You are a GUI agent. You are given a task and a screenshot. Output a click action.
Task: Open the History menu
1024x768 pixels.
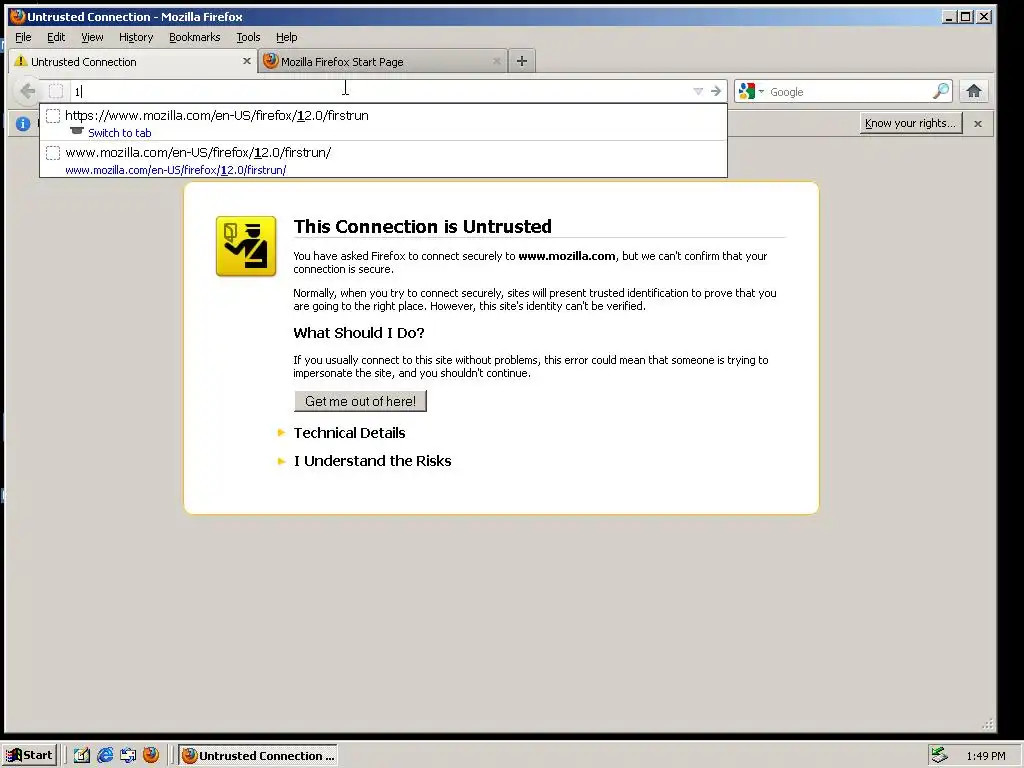point(136,37)
